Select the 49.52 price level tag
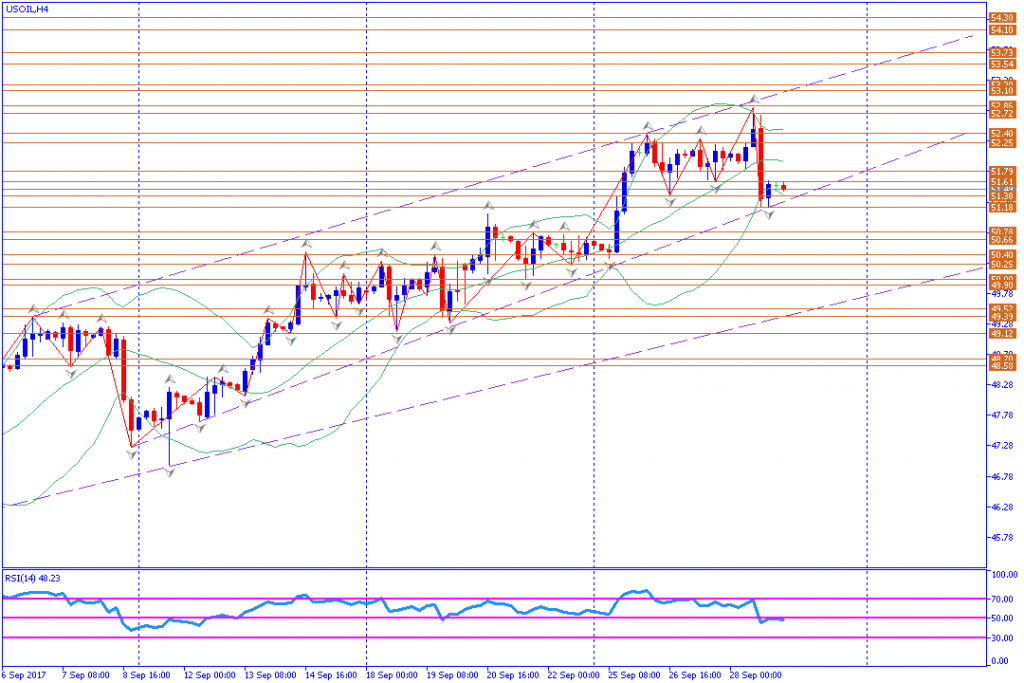The width and height of the screenshot is (1024, 683). (1002, 308)
